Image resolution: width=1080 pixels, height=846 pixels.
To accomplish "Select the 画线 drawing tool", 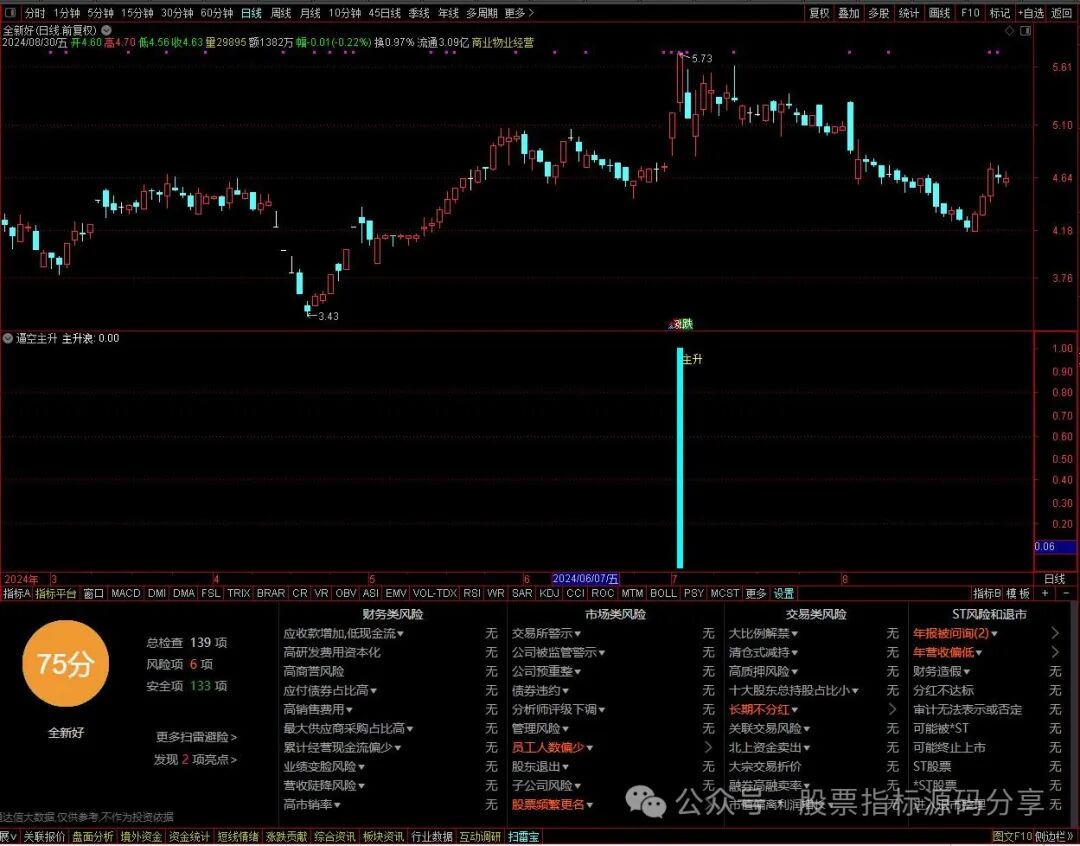I will pos(939,13).
